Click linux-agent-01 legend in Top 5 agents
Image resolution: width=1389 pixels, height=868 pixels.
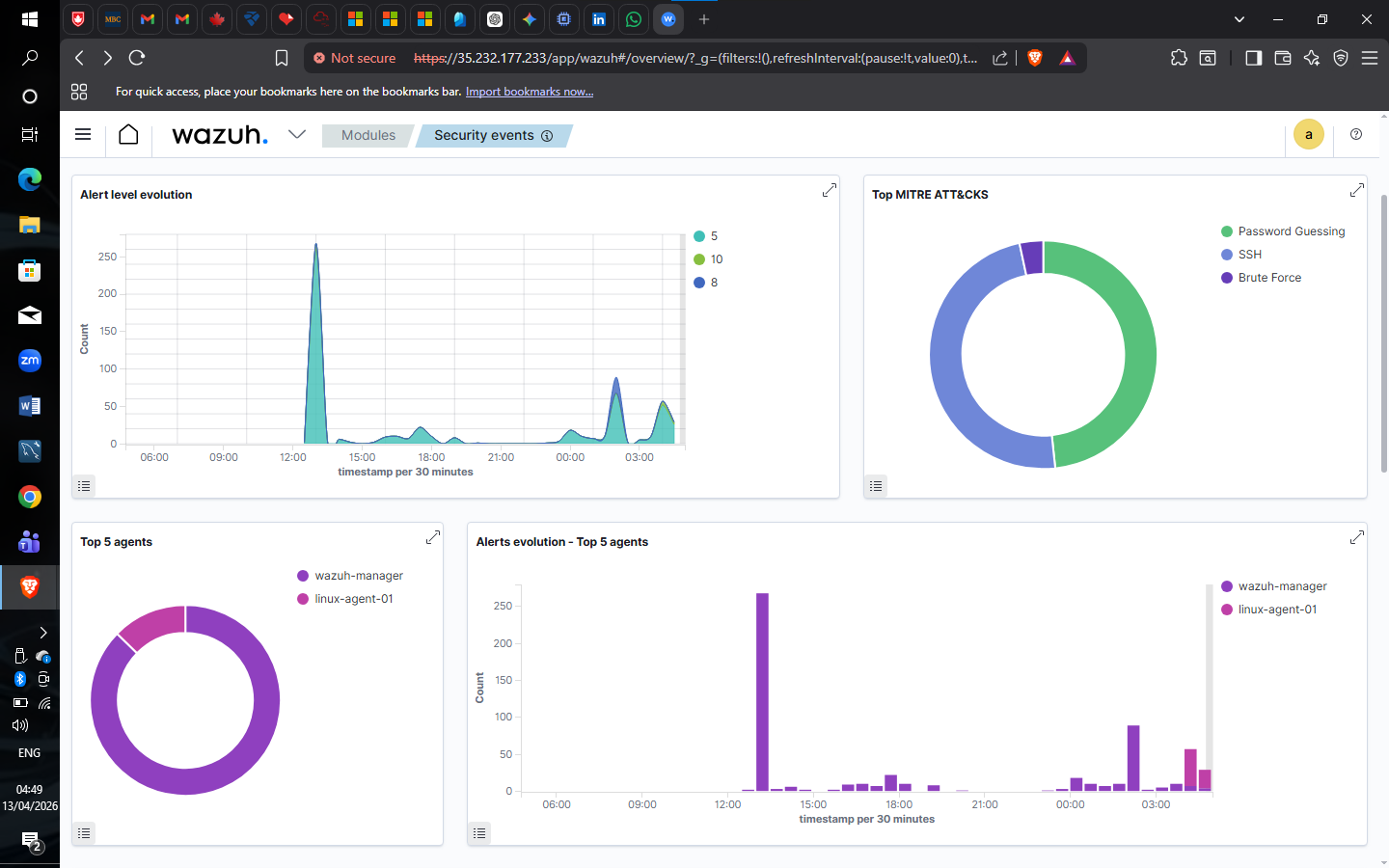tap(345, 599)
